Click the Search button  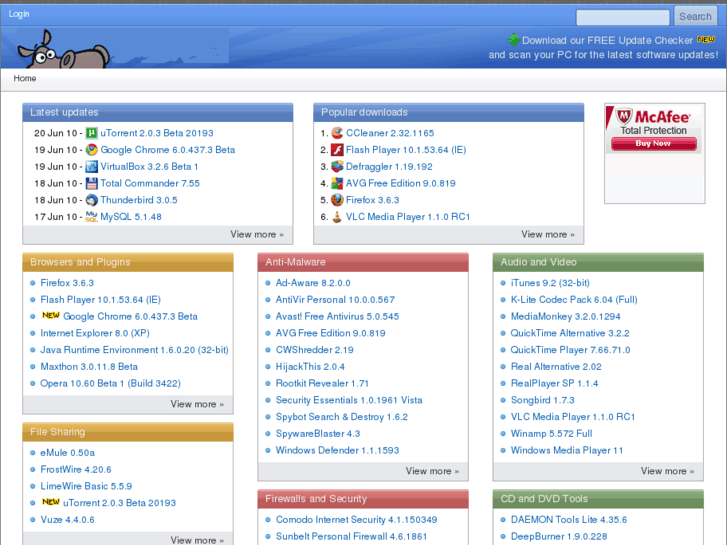[x=695, y=17]
